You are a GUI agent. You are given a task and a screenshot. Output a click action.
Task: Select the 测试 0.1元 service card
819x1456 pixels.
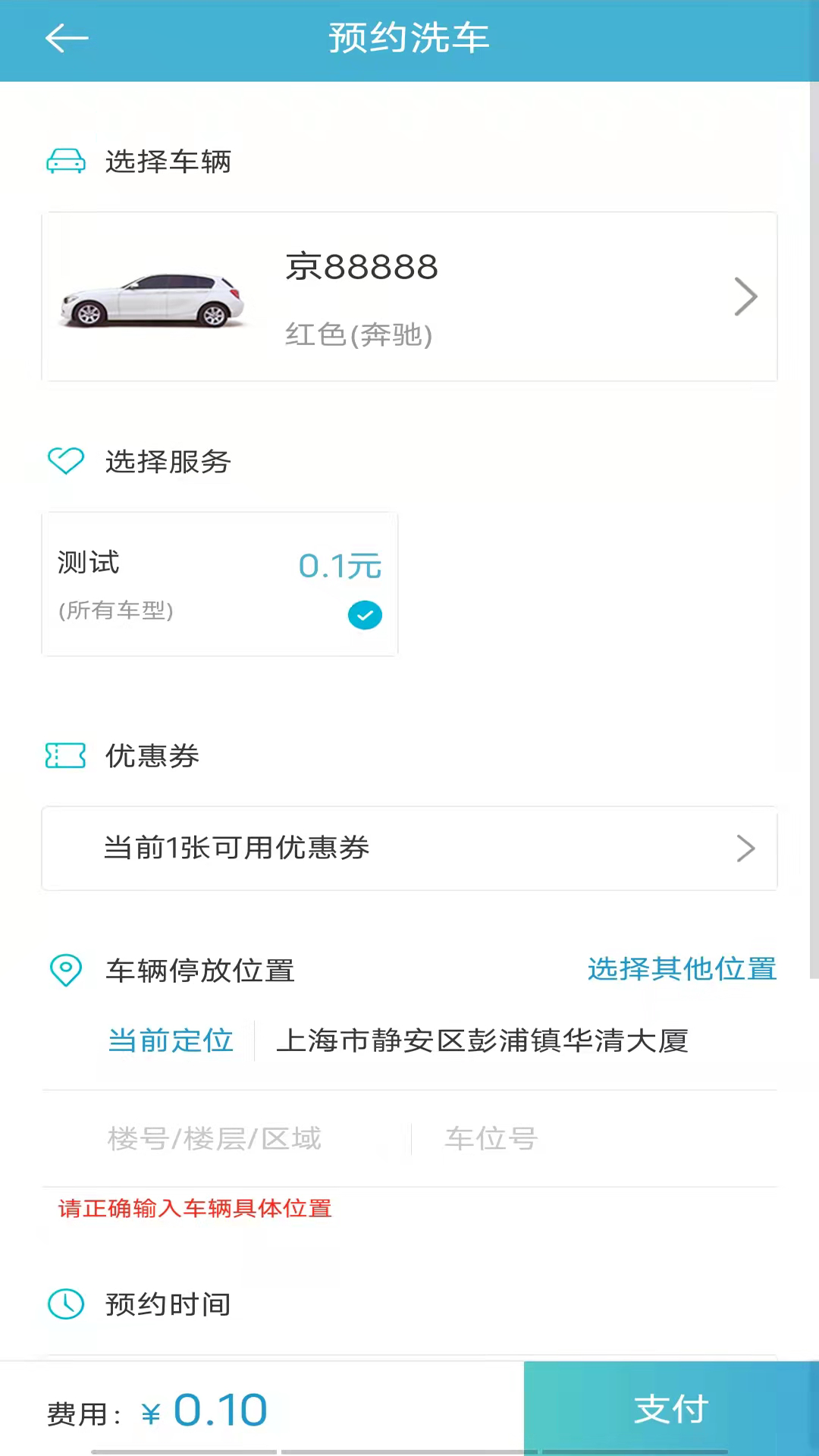pyautogui.click(x=219, y=583)
